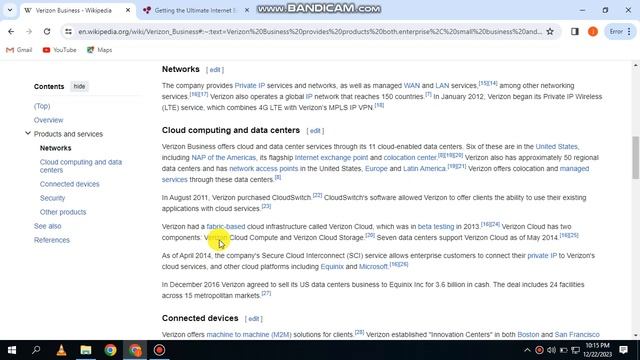Click the page vertical scrollbar thumb
Image resolution: width=640 pixels, height=360 pixels.
click(636, 158)
